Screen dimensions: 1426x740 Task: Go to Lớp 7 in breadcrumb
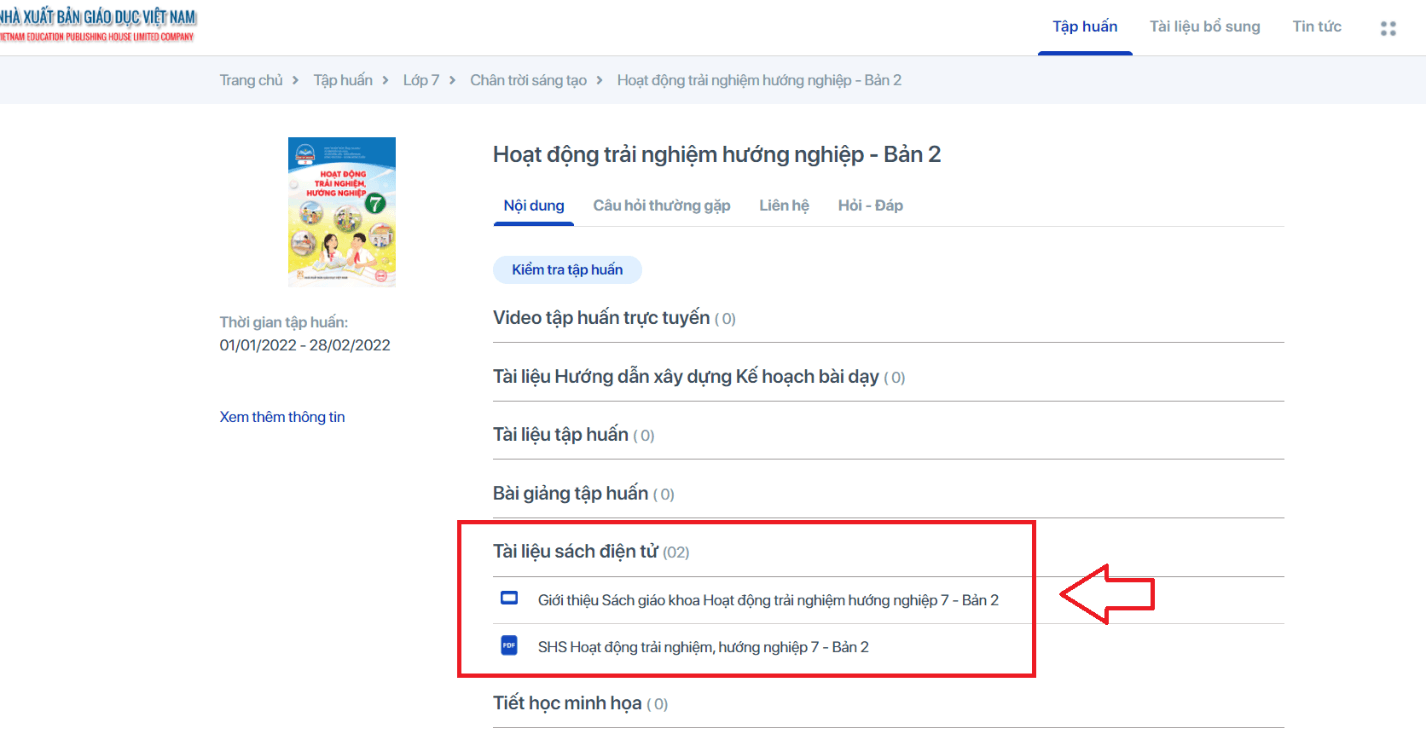click(x=421, y=80)
